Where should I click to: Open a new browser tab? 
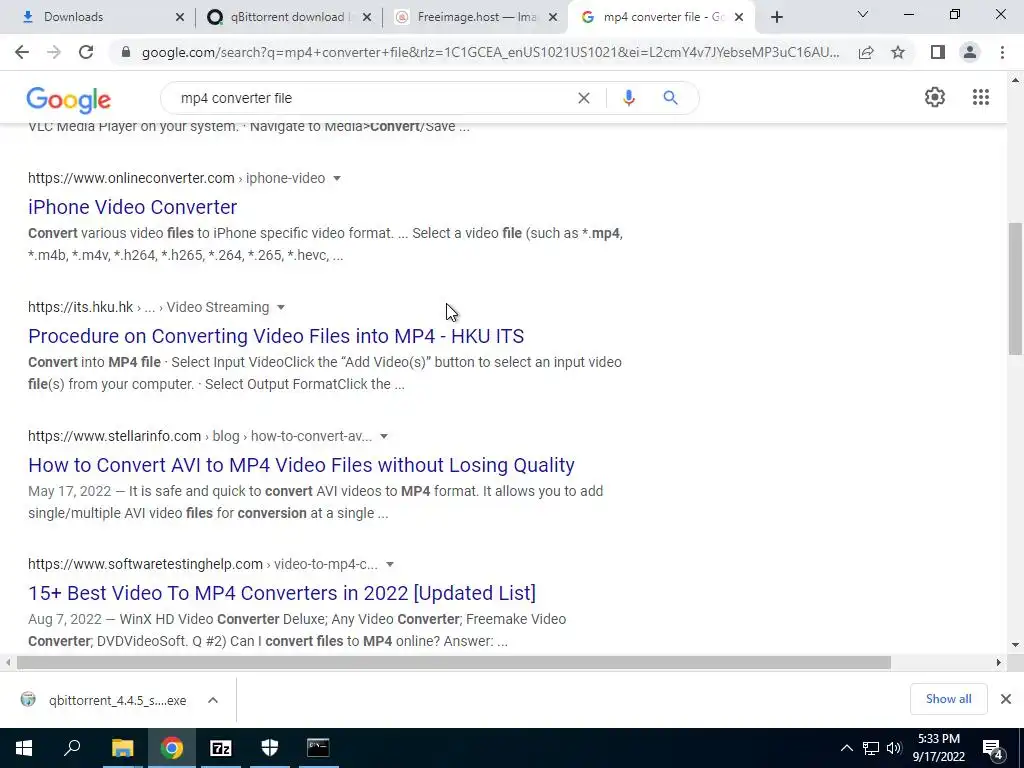(x=776, y=17)
